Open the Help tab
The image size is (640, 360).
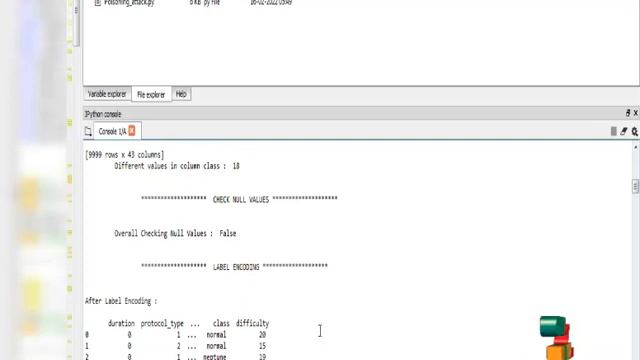click(x=181, y=94)
